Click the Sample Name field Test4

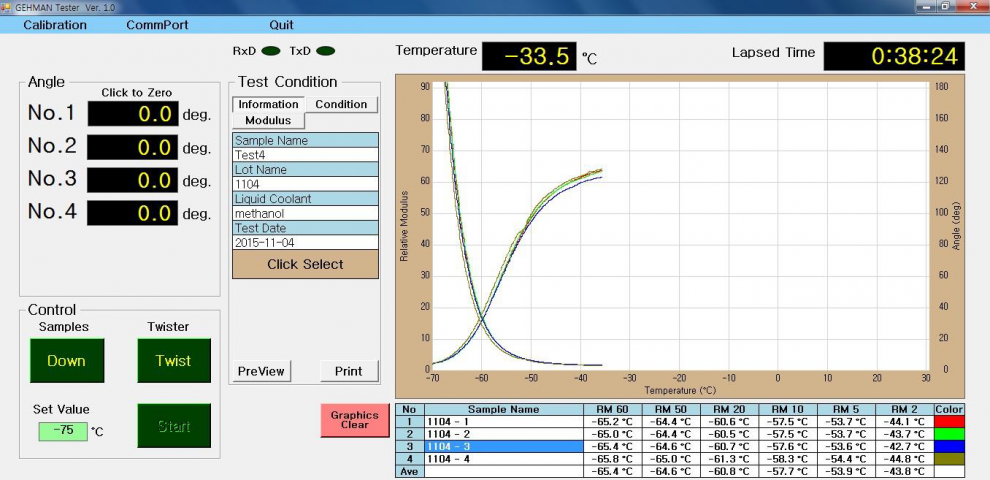point(306,155)
